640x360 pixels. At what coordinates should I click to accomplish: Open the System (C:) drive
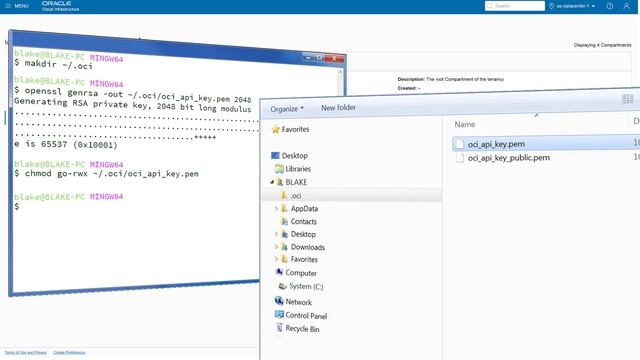[301, 287]
